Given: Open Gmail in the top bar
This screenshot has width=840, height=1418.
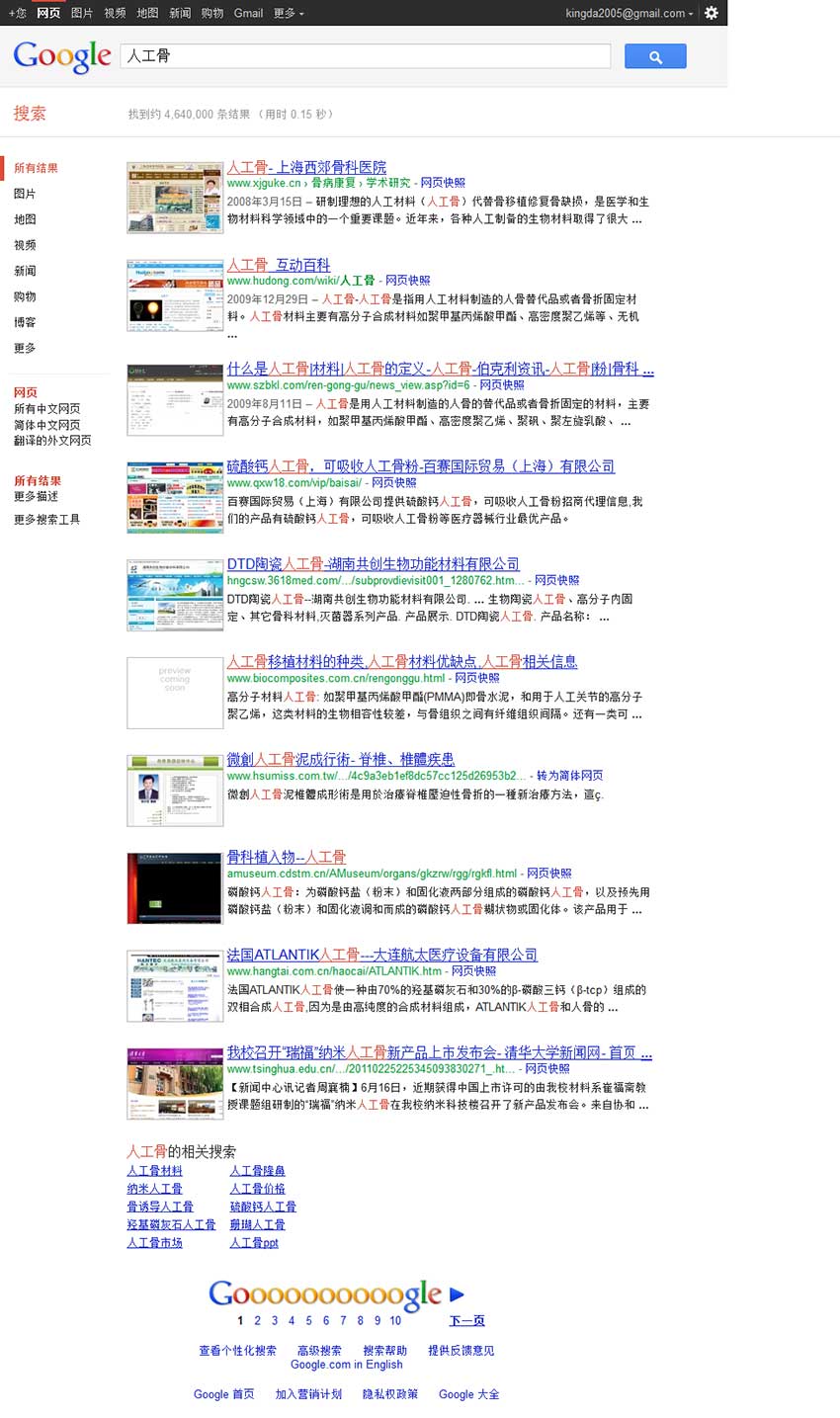Looking at the screenshot, I should click(x=248, y=13).
